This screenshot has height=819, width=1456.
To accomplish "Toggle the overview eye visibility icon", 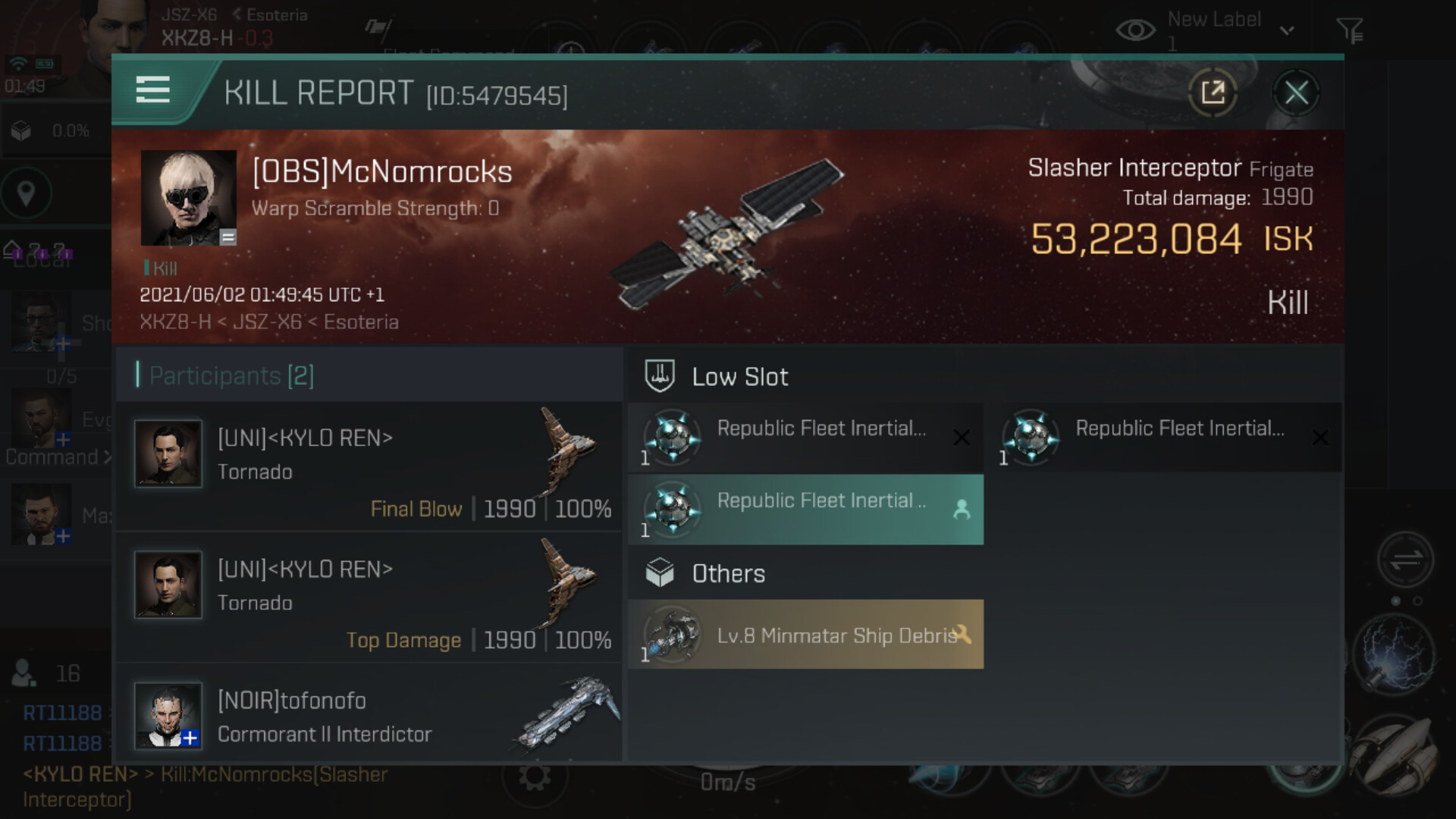I will (x=1135, y=30).
